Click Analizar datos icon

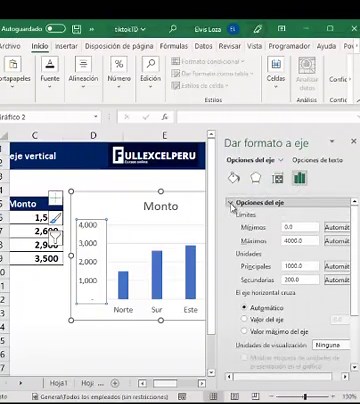[x=307, y=74]
